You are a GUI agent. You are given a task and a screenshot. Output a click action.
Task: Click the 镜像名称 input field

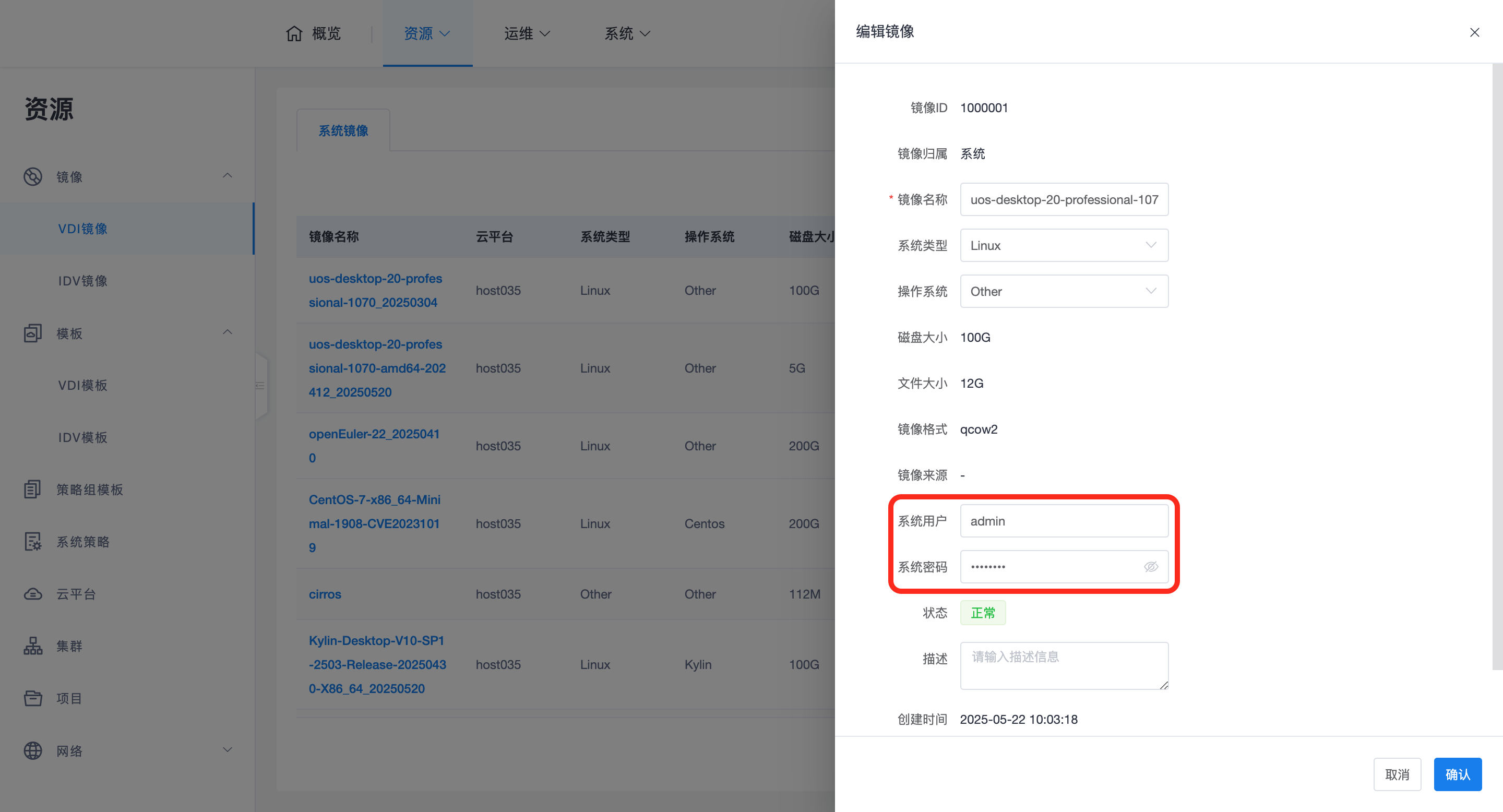pos(1064,199)
